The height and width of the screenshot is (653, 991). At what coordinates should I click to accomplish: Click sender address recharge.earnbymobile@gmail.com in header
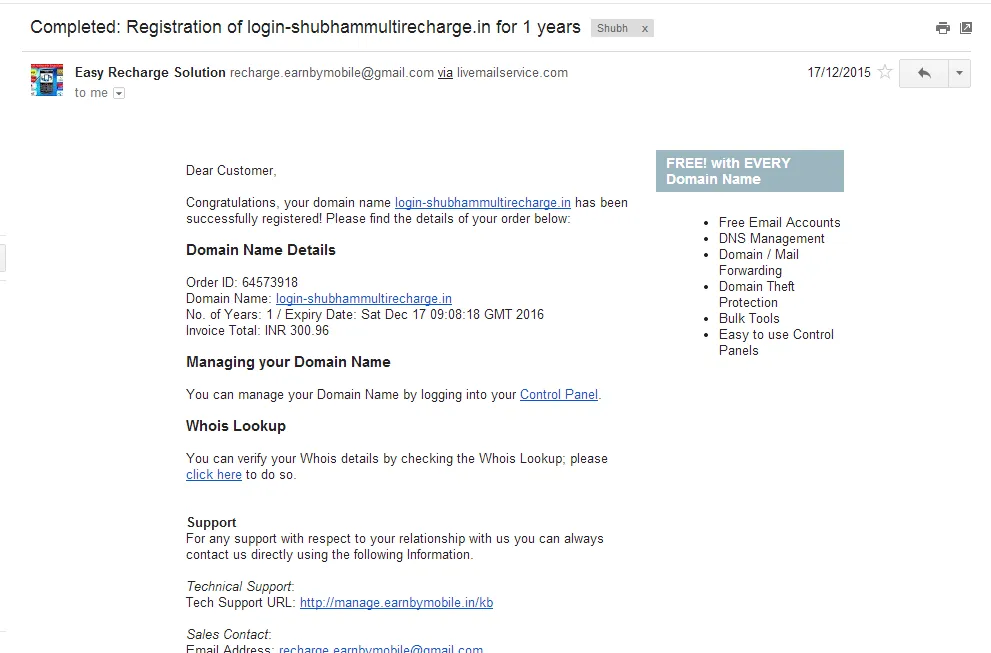[x=332, y=73]
